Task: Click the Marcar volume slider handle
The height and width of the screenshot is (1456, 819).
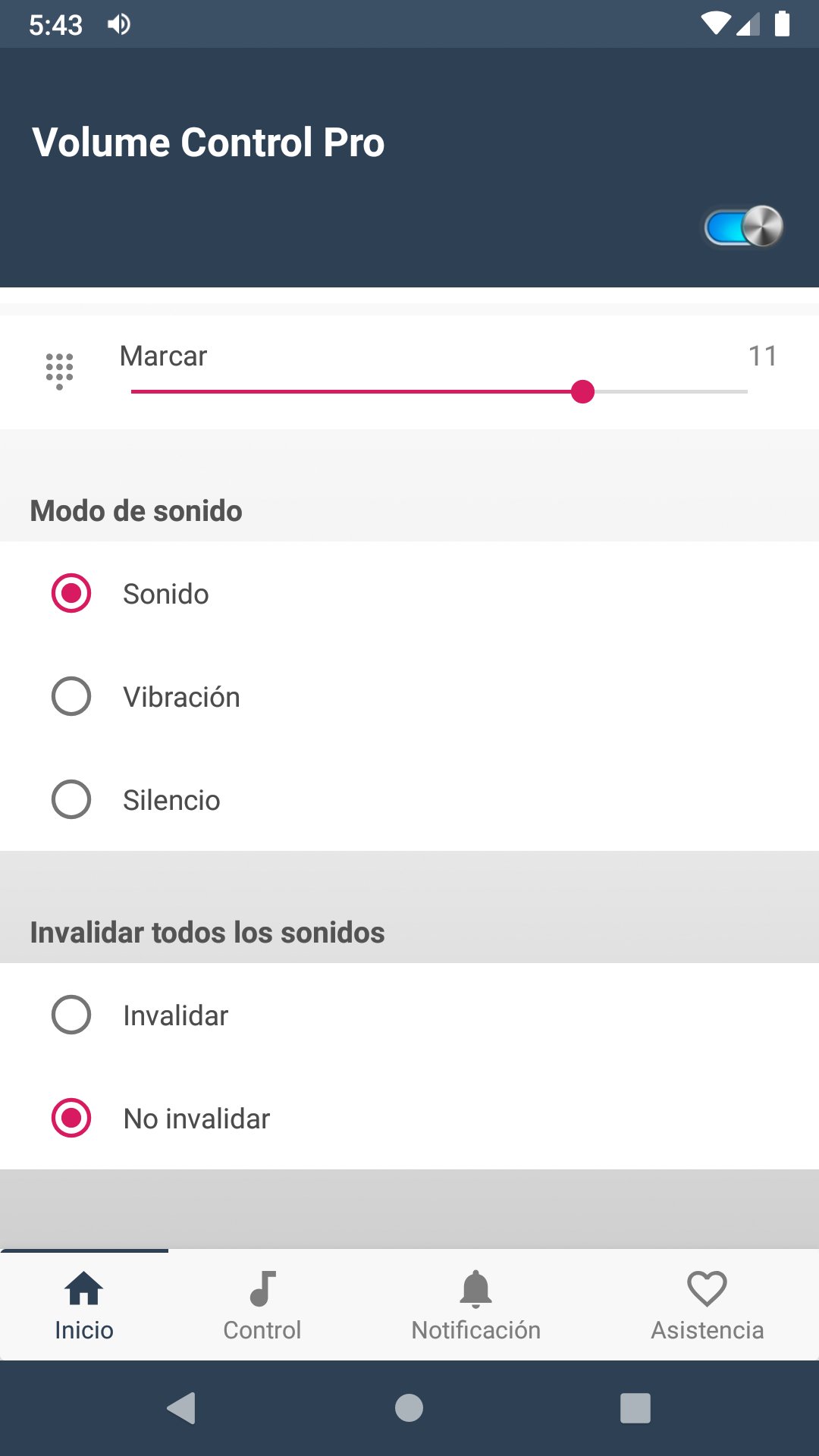Action: tap(582, 392)
